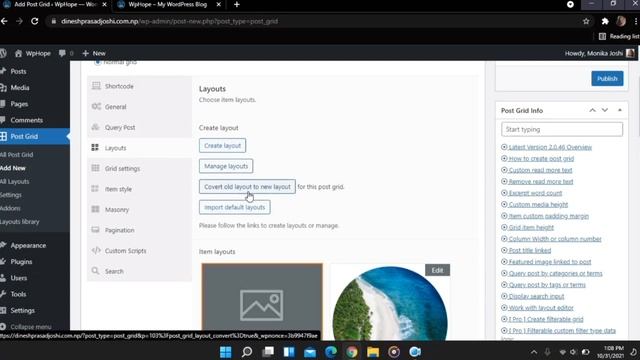
Task: Open Custom media height link
Action: (x=538, y=204)
